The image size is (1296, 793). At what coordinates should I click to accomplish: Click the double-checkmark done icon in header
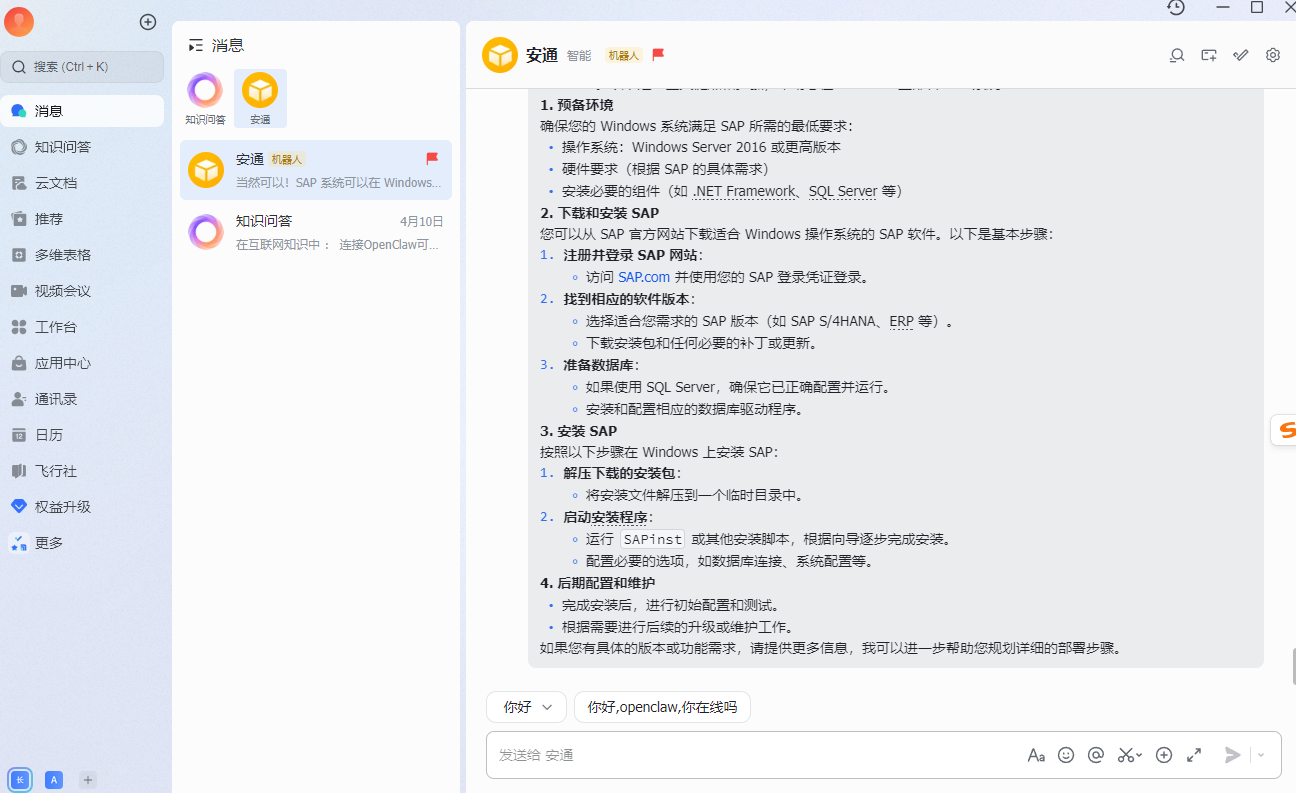click(x=1241, y=55)
